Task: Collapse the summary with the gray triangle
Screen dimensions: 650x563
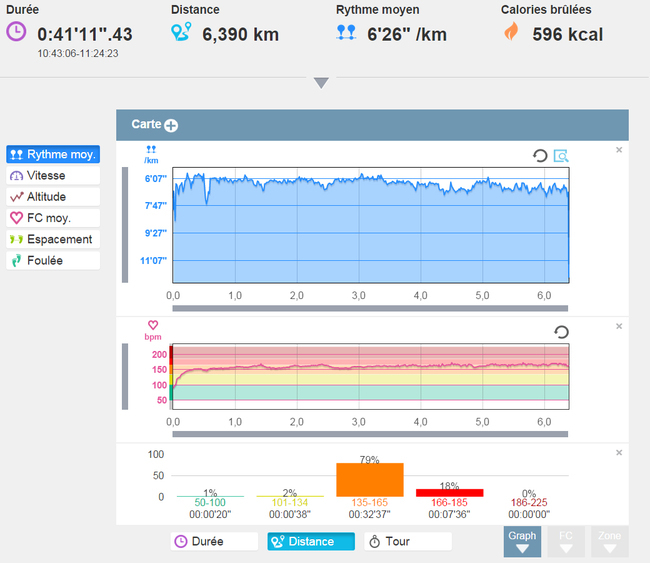Action: tap(321, 83)
